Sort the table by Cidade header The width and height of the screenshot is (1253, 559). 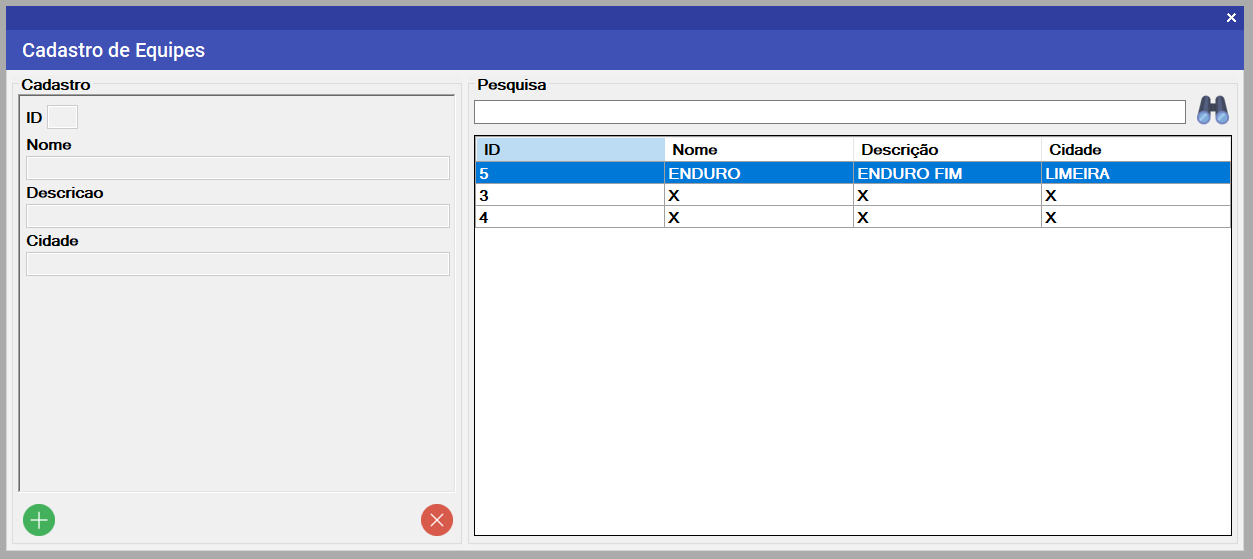1135,149
